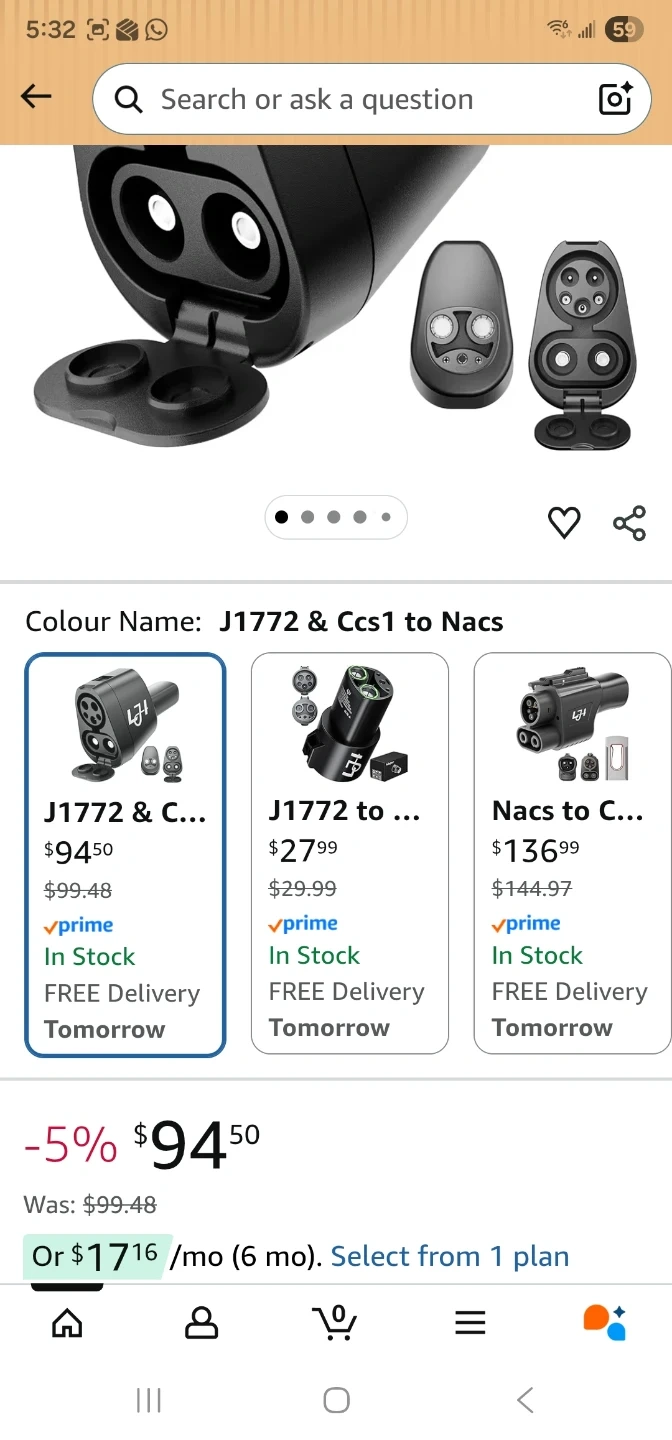Tap the back arrow icon

point(36,96)
